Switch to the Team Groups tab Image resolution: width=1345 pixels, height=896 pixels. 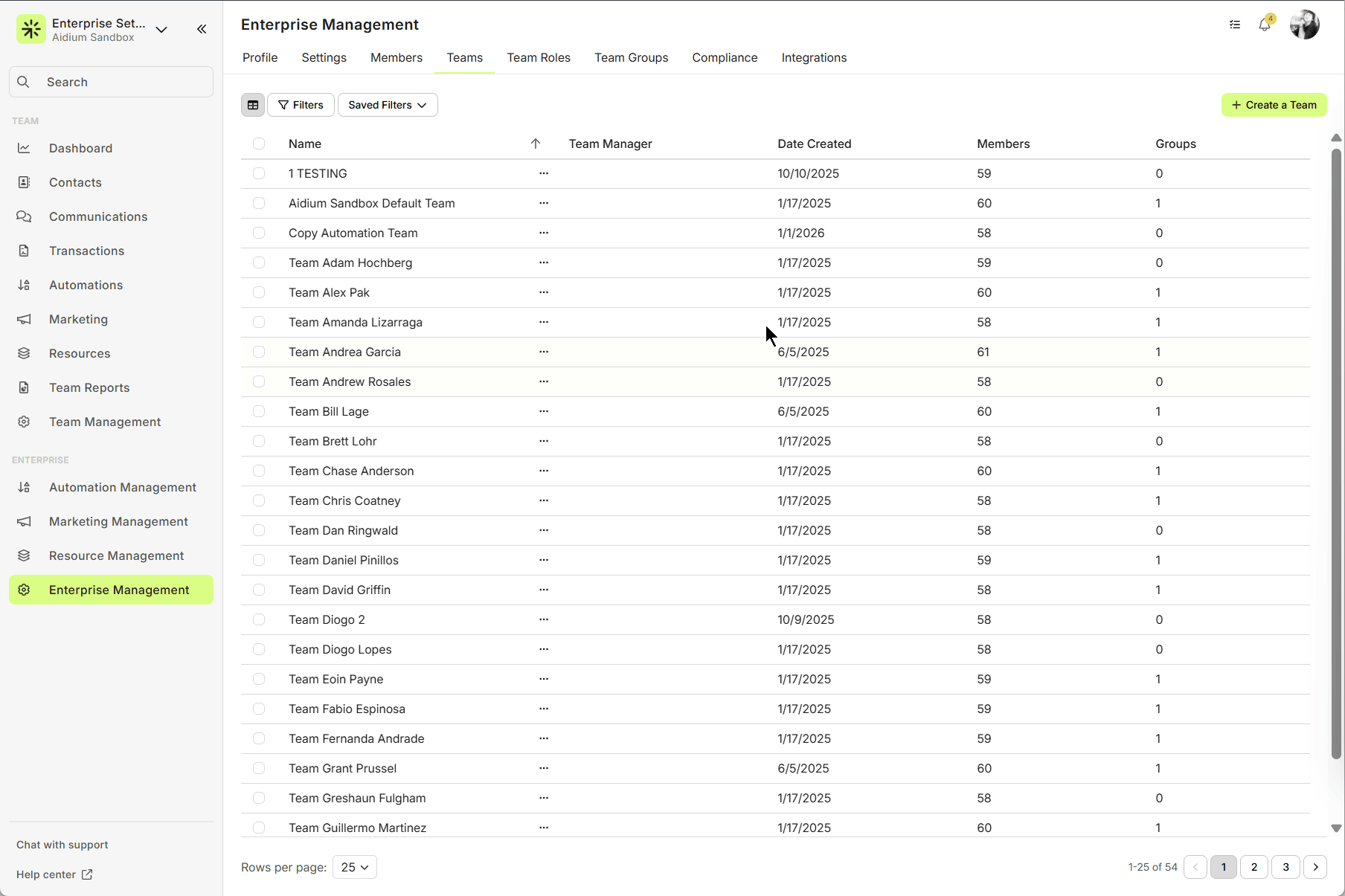(x=631, y=57)
